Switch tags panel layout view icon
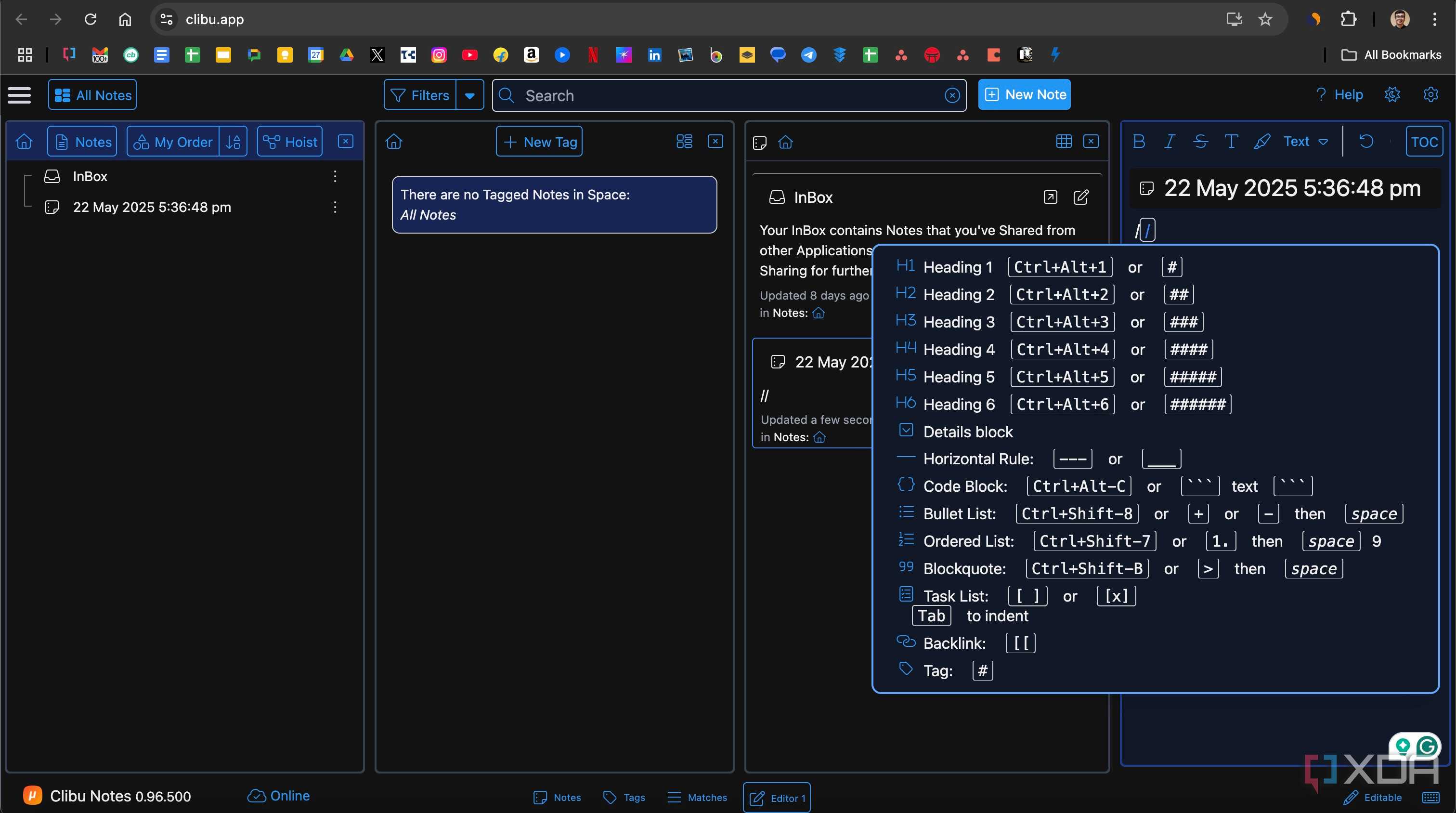This screenshot has width=1456, height=813. (684, 141)
